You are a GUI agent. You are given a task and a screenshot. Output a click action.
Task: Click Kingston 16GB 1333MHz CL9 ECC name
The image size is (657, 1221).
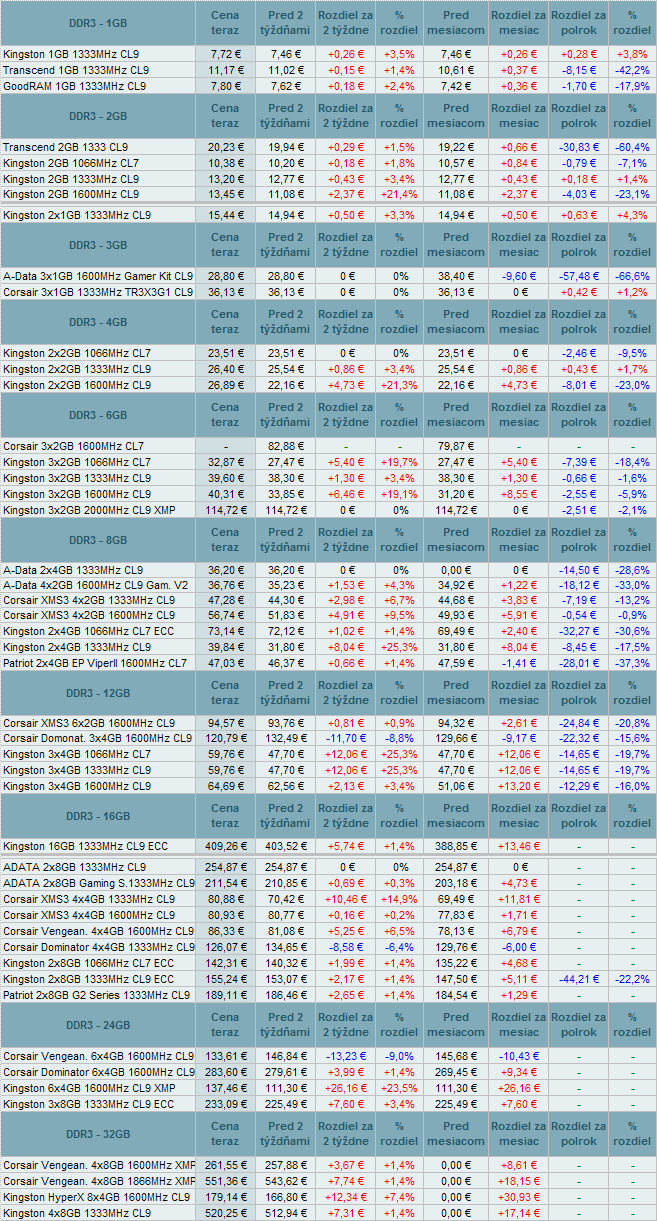[85, 846]
